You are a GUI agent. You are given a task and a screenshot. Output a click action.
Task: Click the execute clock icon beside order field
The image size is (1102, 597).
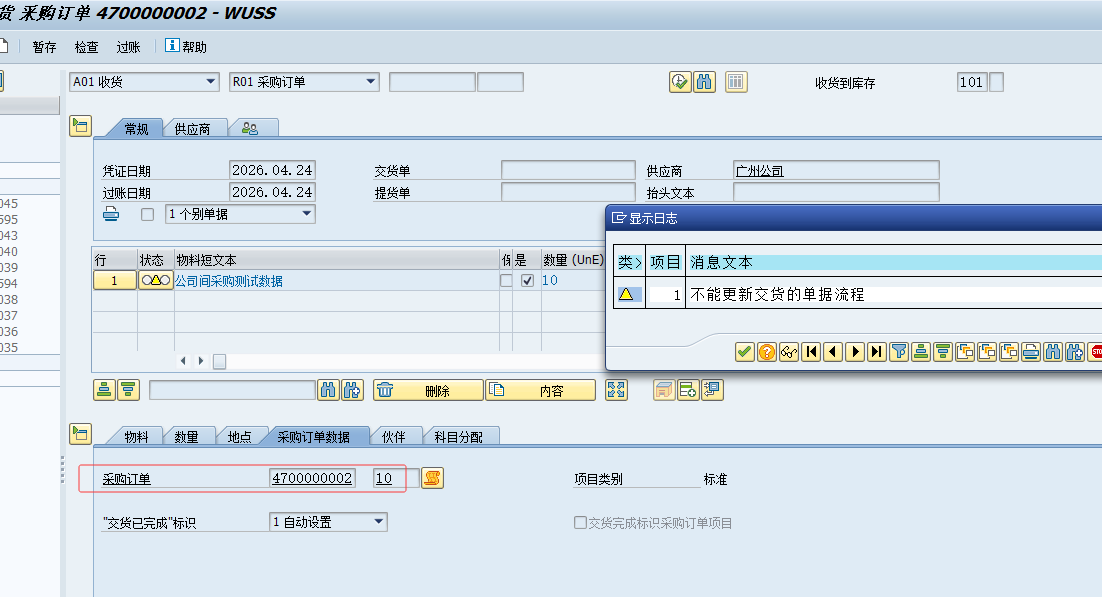point(680,82)
